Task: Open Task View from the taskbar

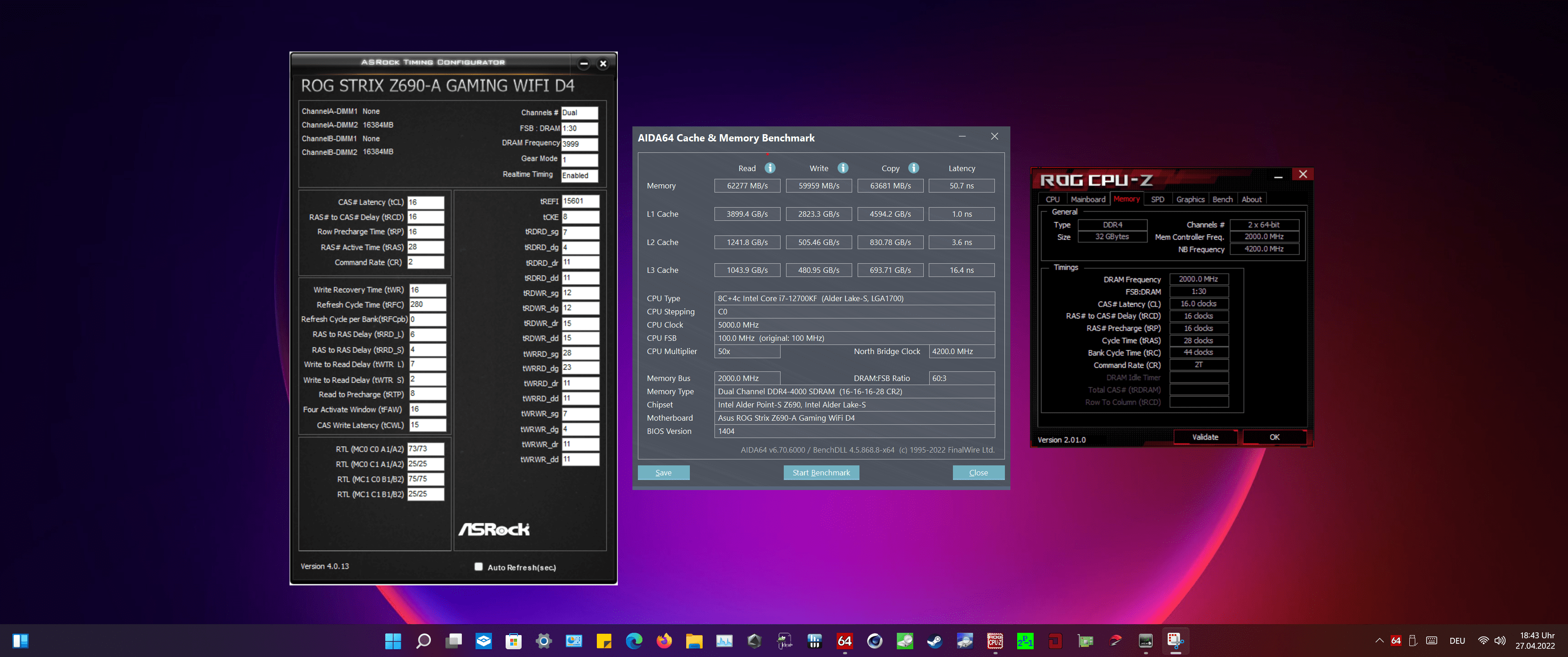Action: click(454, 641)
